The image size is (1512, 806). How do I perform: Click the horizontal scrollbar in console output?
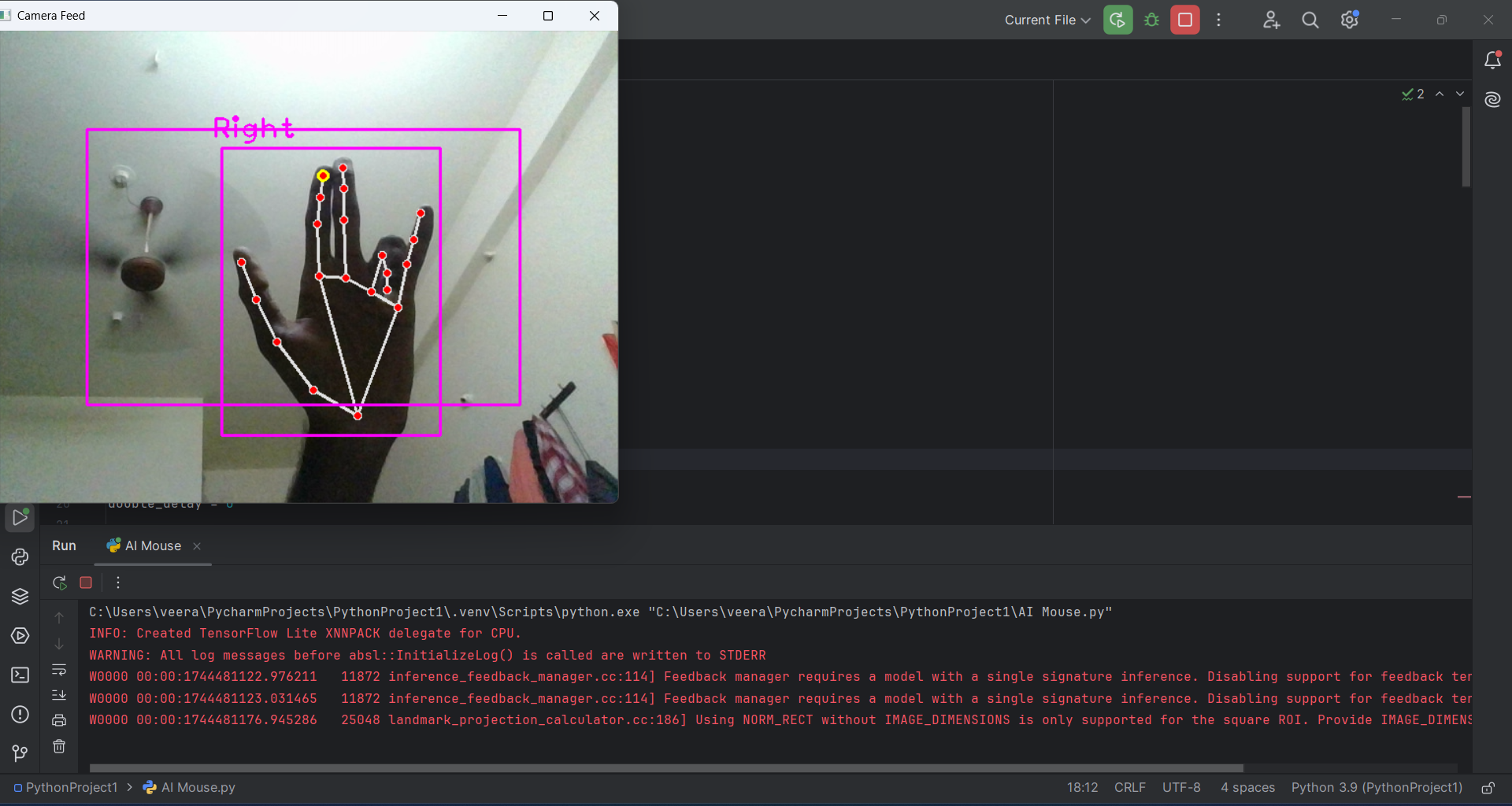coord(665,767)
